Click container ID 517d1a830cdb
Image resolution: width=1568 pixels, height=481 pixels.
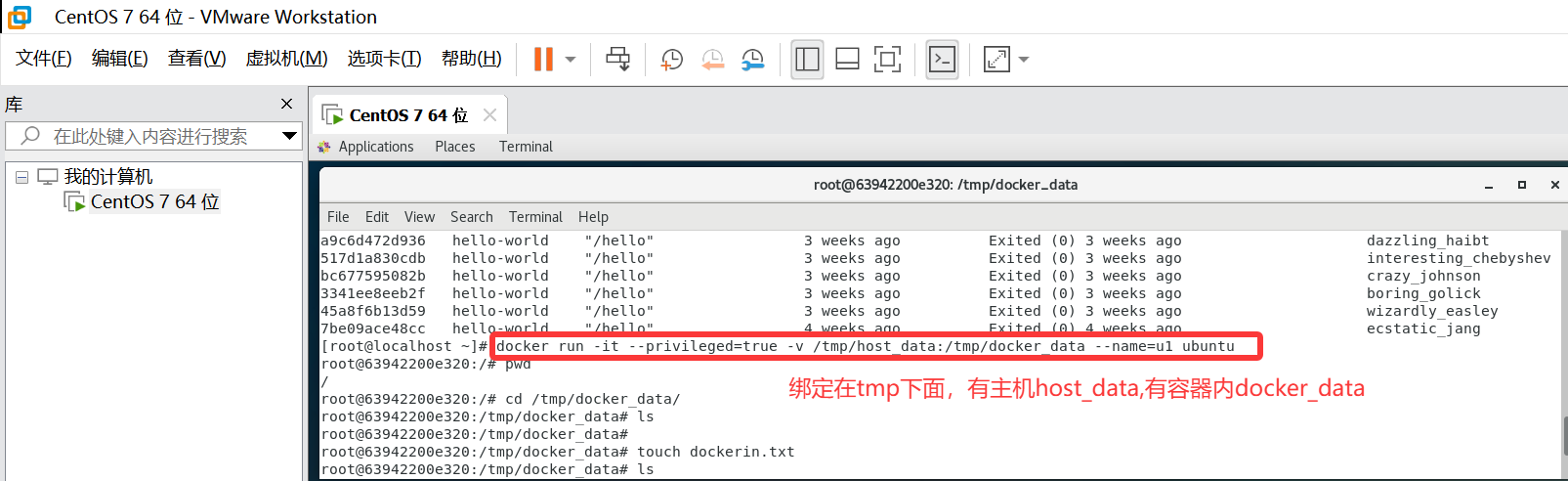click(x=373, y=258)
